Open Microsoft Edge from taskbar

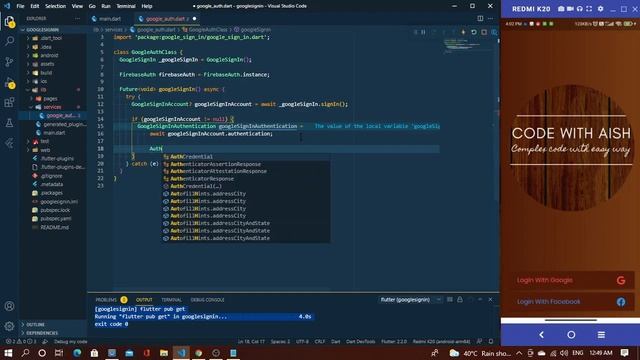click(x=77, y=353)
